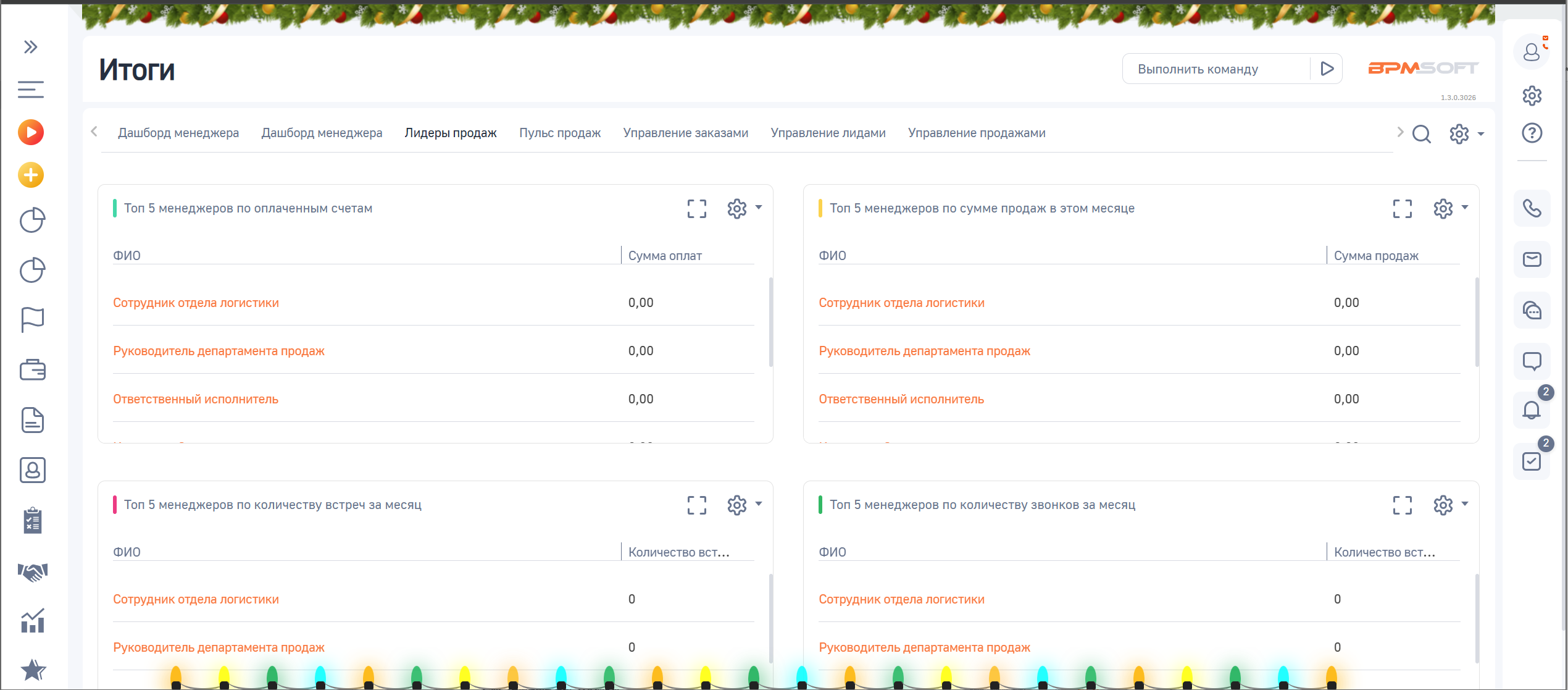Open settings dropdown of количеству встреч widget
Viewport: 1568px width, 690px height.
(744, 505)
